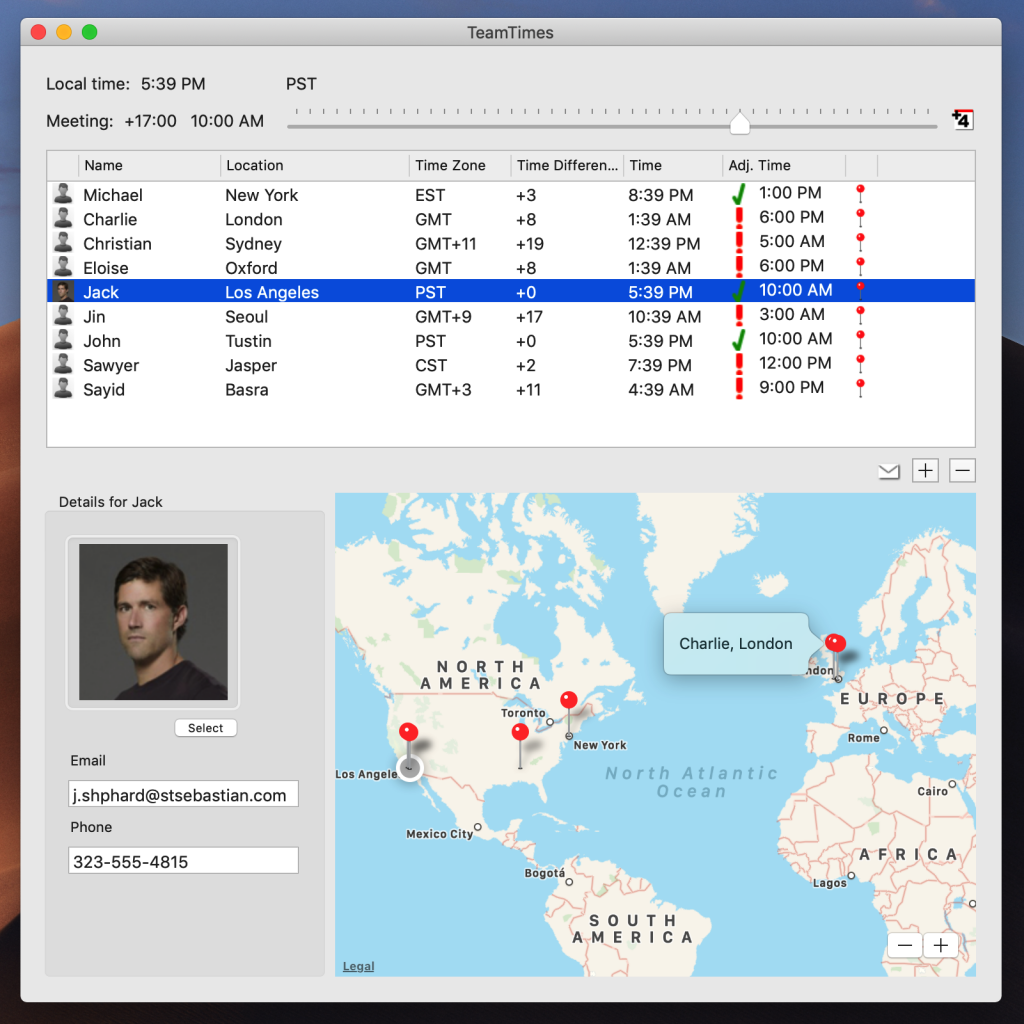Click the email envelope icon
The width and height of the screenshot is (1024, 1024).
889,471
